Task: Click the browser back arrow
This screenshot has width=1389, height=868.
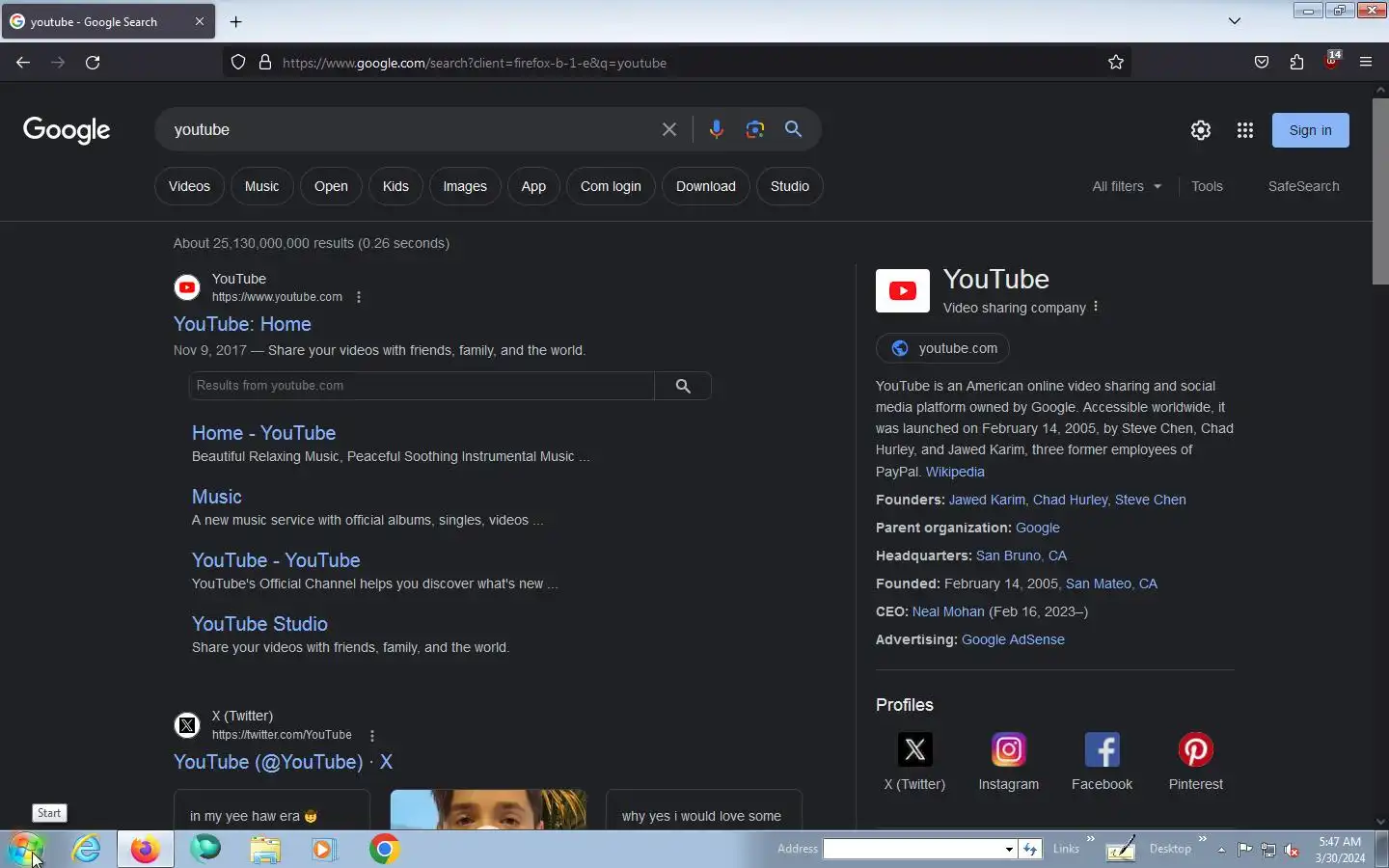Action: 23,63
